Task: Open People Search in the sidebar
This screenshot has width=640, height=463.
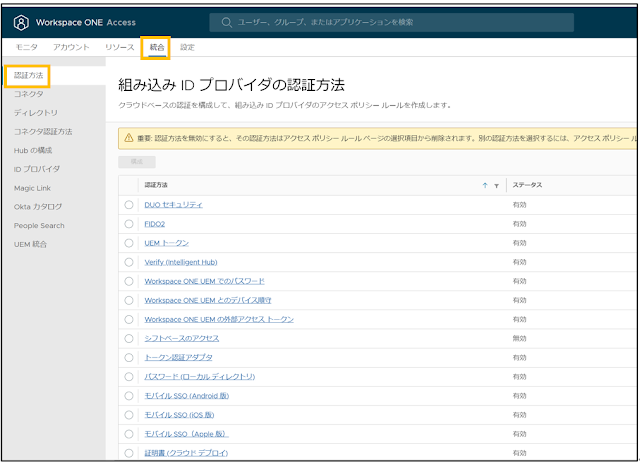Action: click(39, 225)
